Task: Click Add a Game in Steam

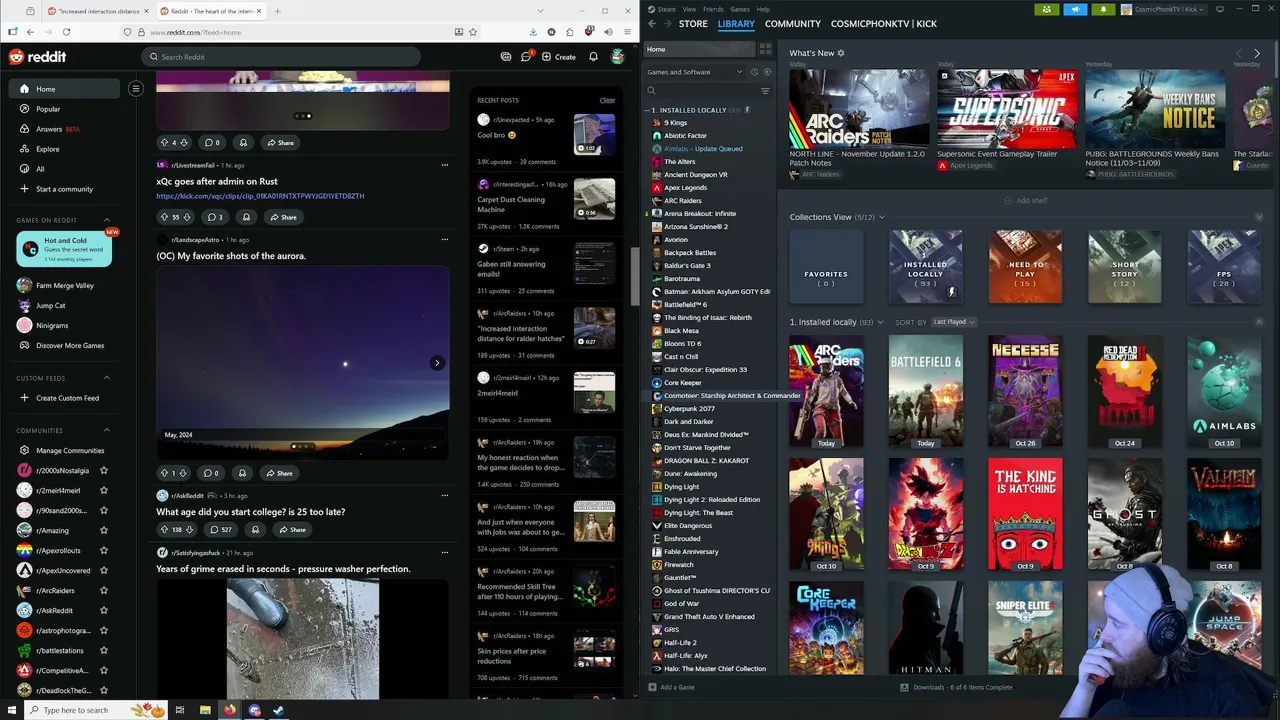Action: [x=671, y=688]
